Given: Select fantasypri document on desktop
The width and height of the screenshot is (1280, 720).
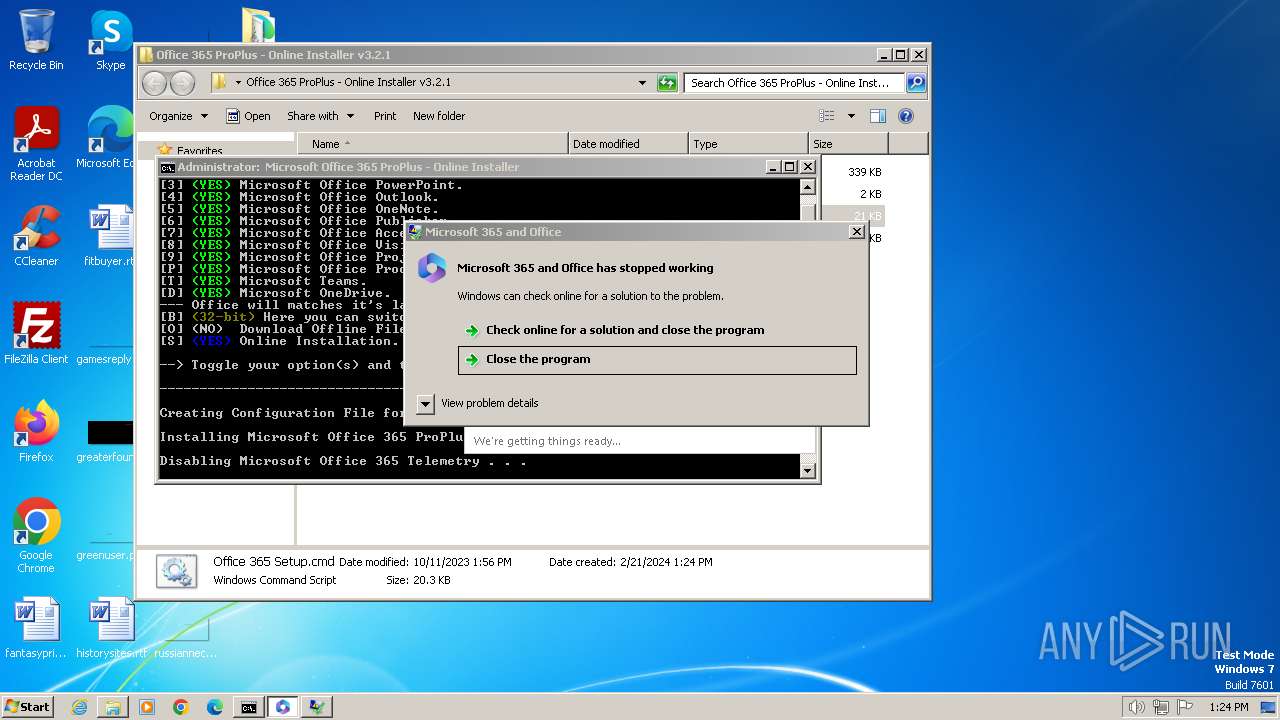Looking at the screenshot, I should pos(36,628).
